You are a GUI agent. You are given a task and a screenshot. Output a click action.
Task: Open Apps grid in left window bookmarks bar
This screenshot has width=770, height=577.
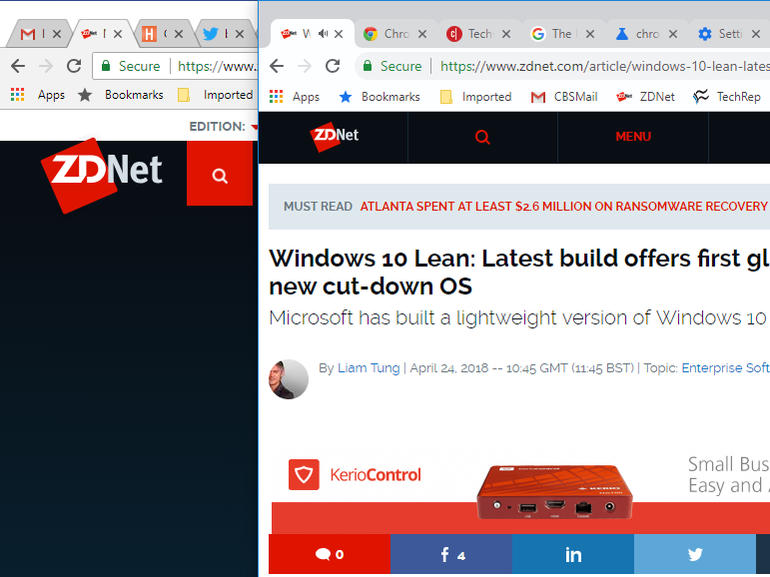click(x=38, y=95)
